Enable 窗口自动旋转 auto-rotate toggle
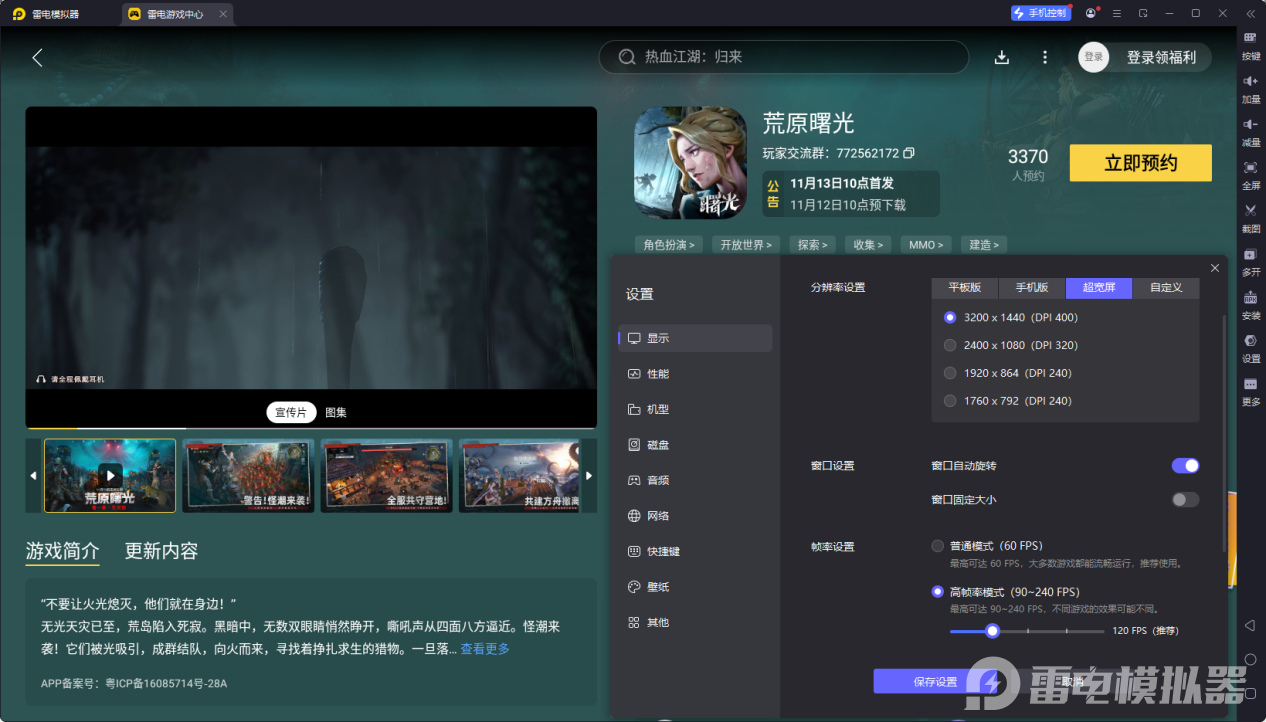1266x722 pixels. click(1185, 465)
